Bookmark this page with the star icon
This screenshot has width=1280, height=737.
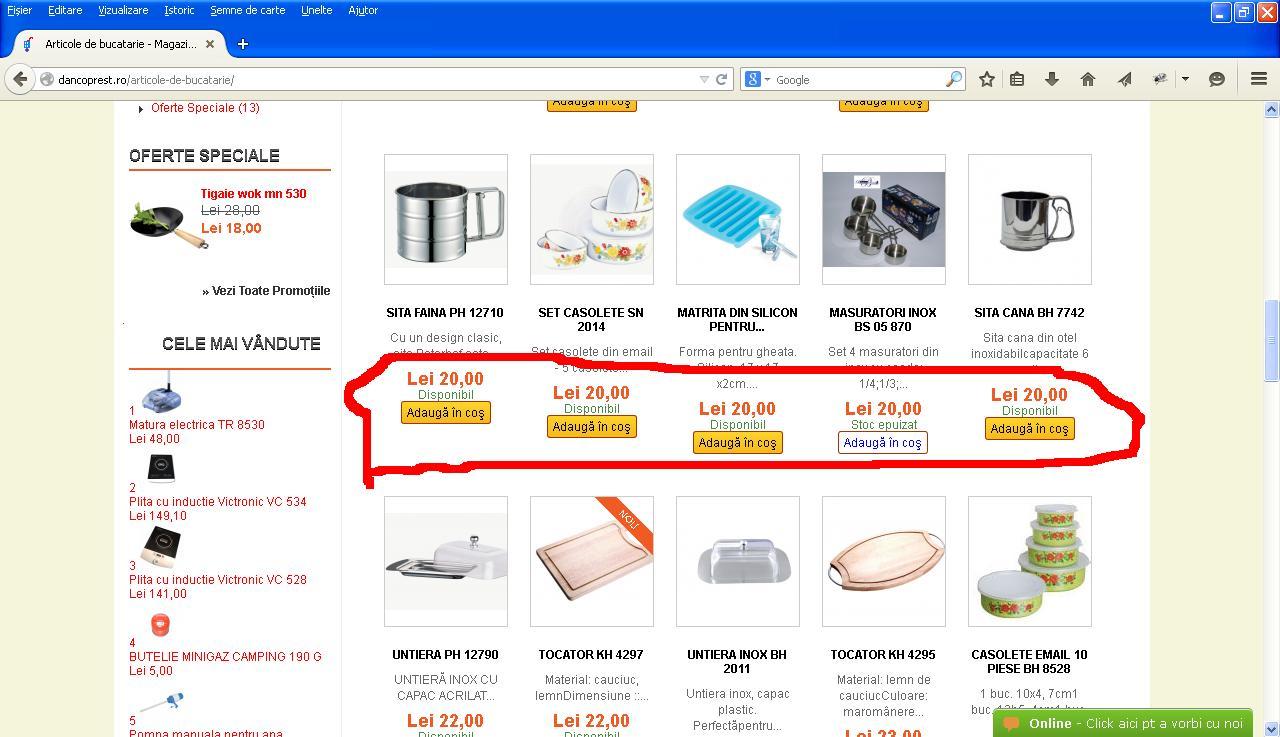pyautogui.click(x=987, y=79)
